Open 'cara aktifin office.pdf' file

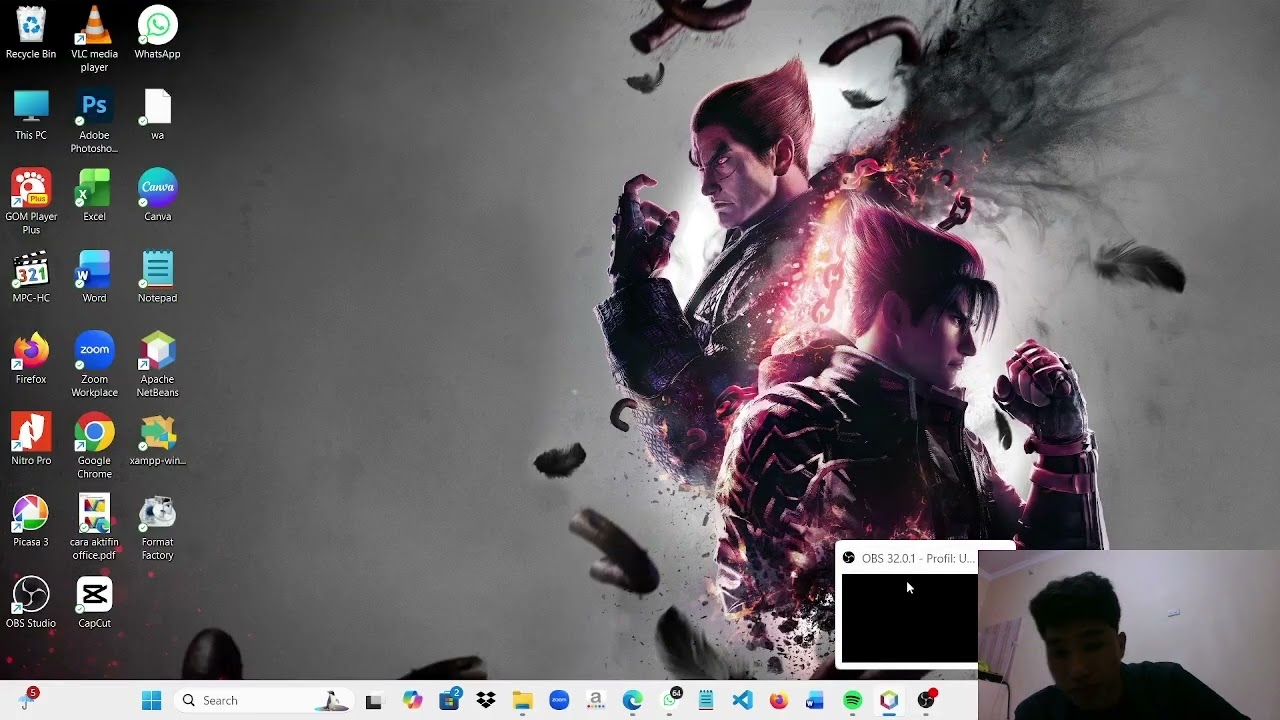(94, 528)
